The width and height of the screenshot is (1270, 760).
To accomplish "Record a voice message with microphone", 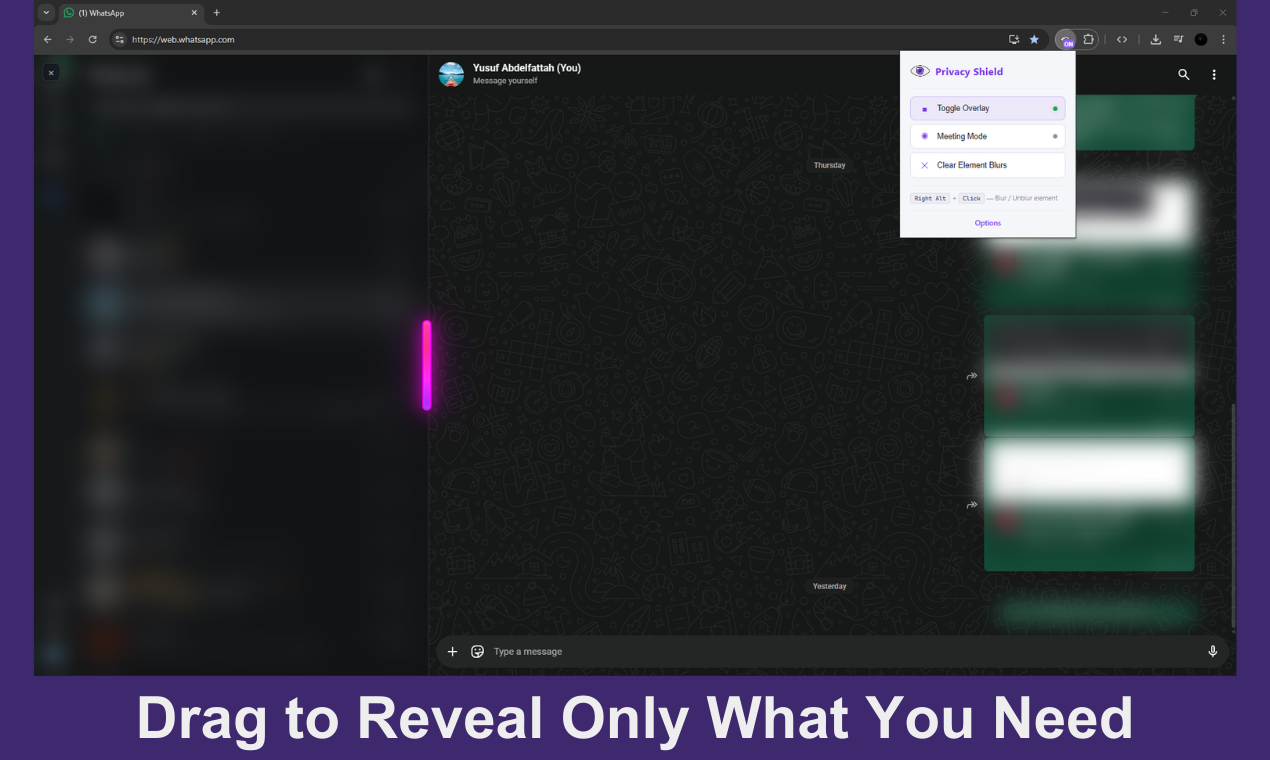I will tap(1213, 651).
